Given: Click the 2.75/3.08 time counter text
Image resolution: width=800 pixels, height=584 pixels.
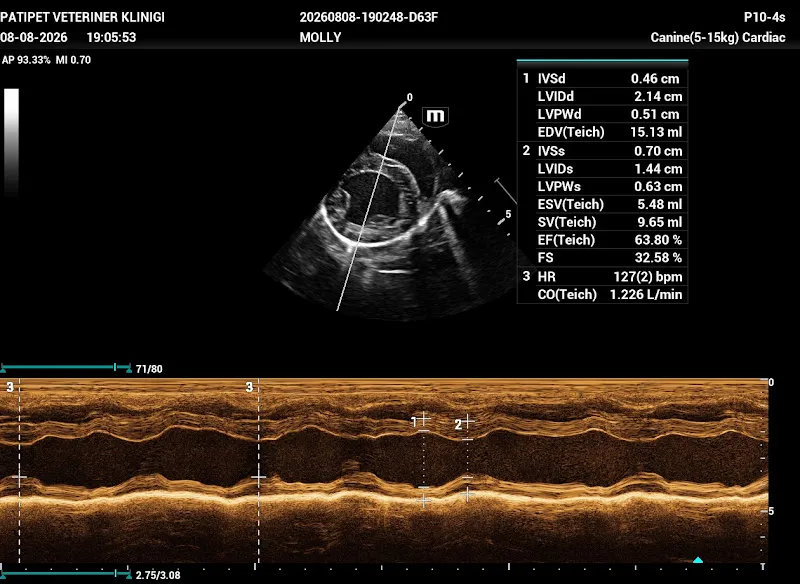Looking at the screenshot, I should click(158, 575).
